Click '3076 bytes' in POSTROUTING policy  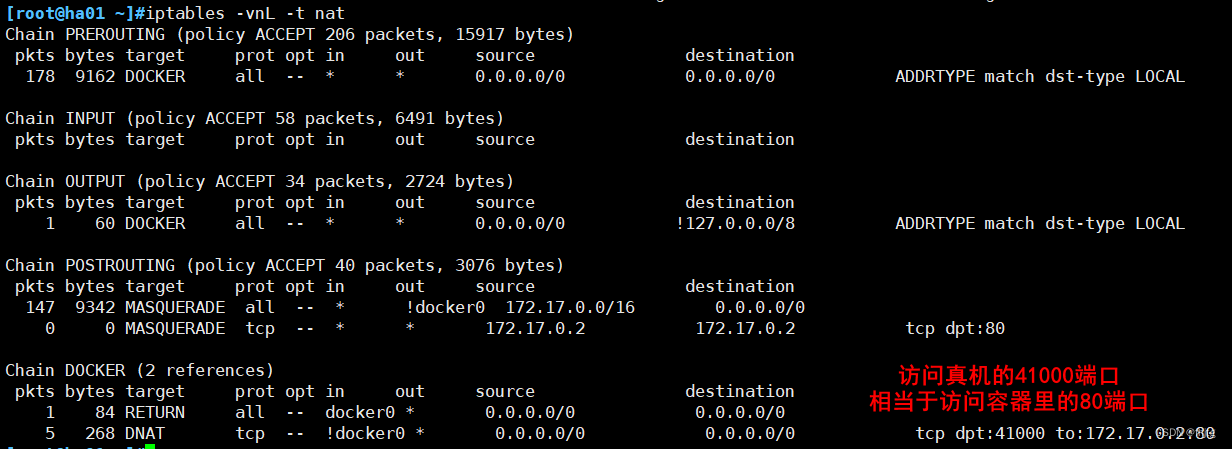pyautogui.click(x=505, y=266)
